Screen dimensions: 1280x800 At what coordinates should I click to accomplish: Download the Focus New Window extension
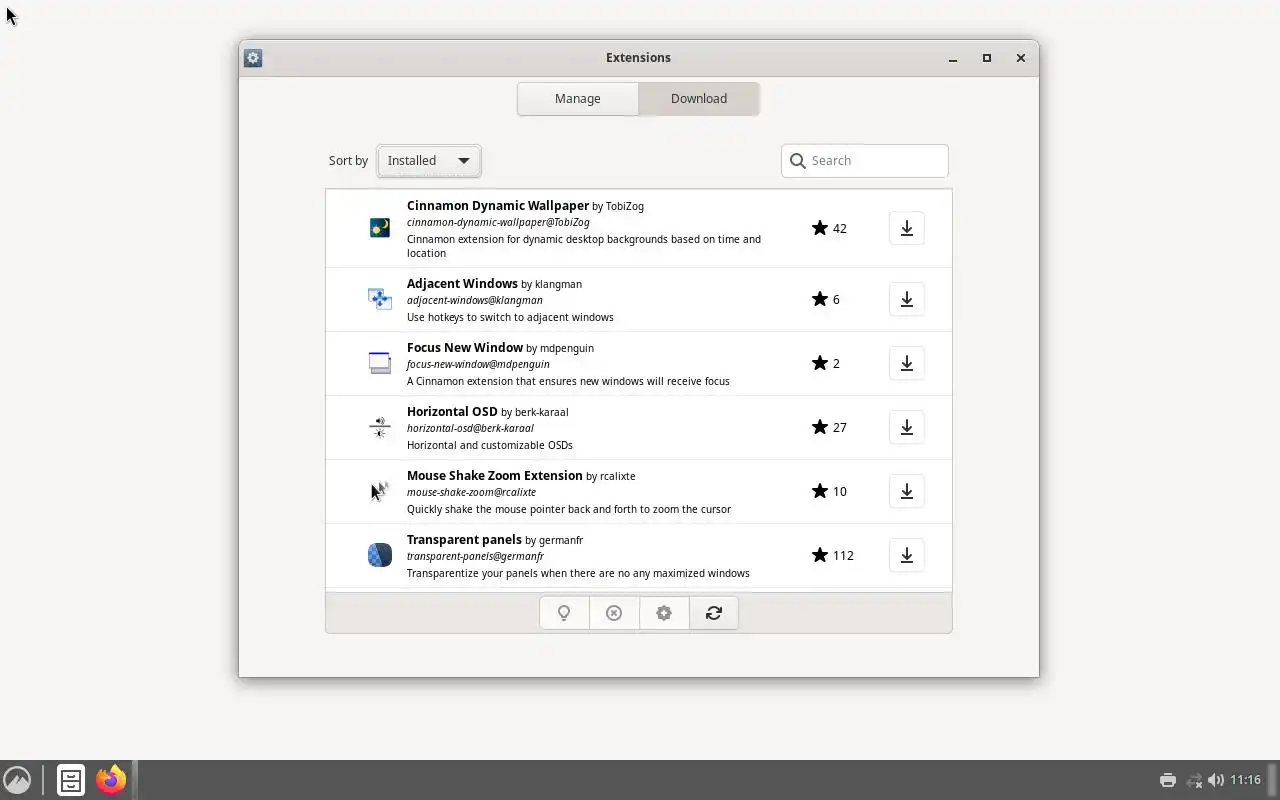click(x=906, y=363)
